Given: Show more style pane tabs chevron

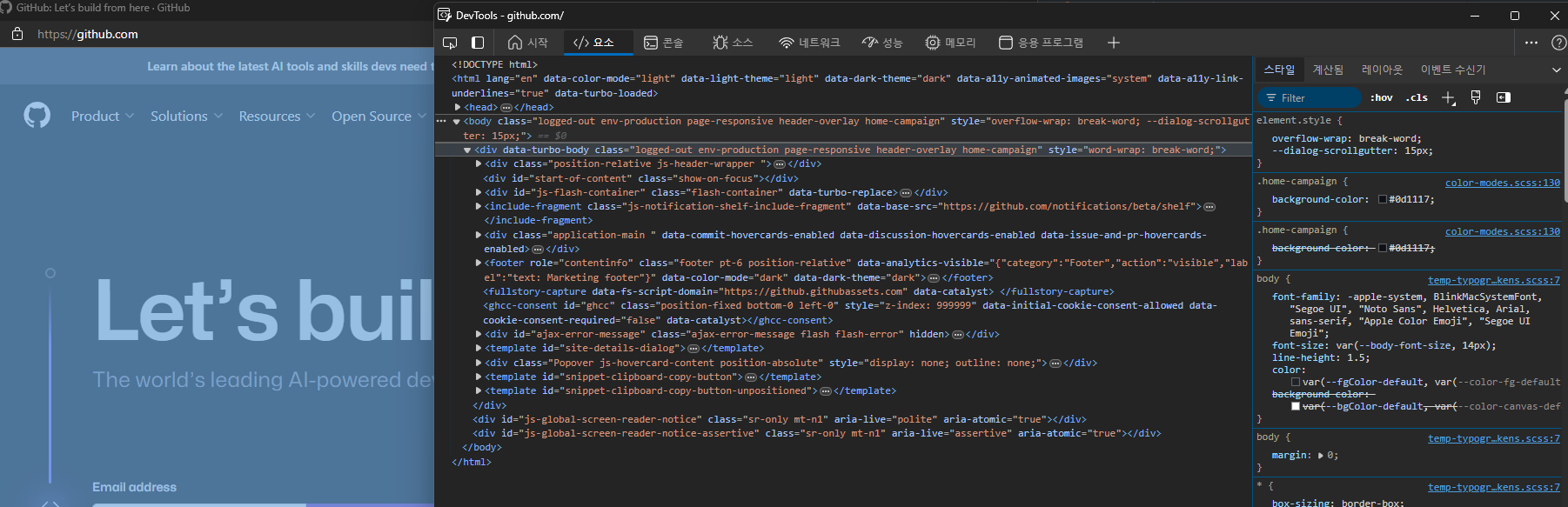Looking at the screenshot, I should click(x=1557, y=70).
